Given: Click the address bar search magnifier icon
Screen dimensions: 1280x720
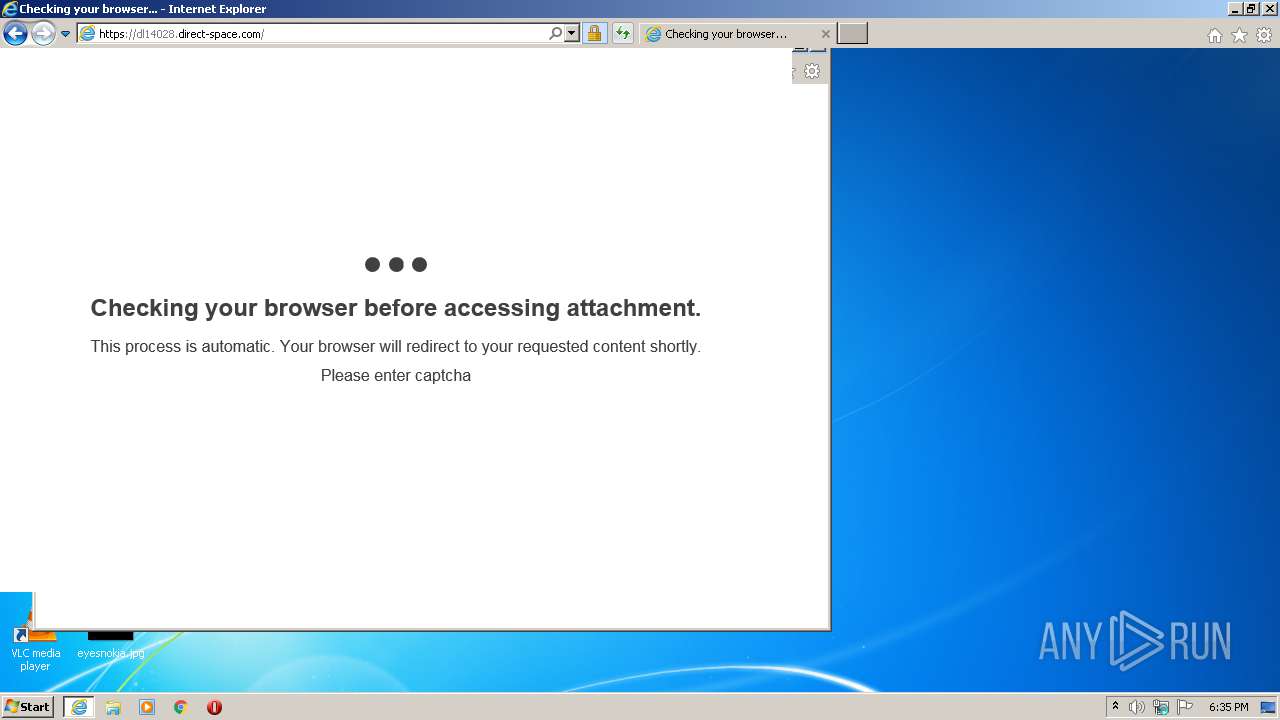Looking at the screenshot, I should 556,34.
